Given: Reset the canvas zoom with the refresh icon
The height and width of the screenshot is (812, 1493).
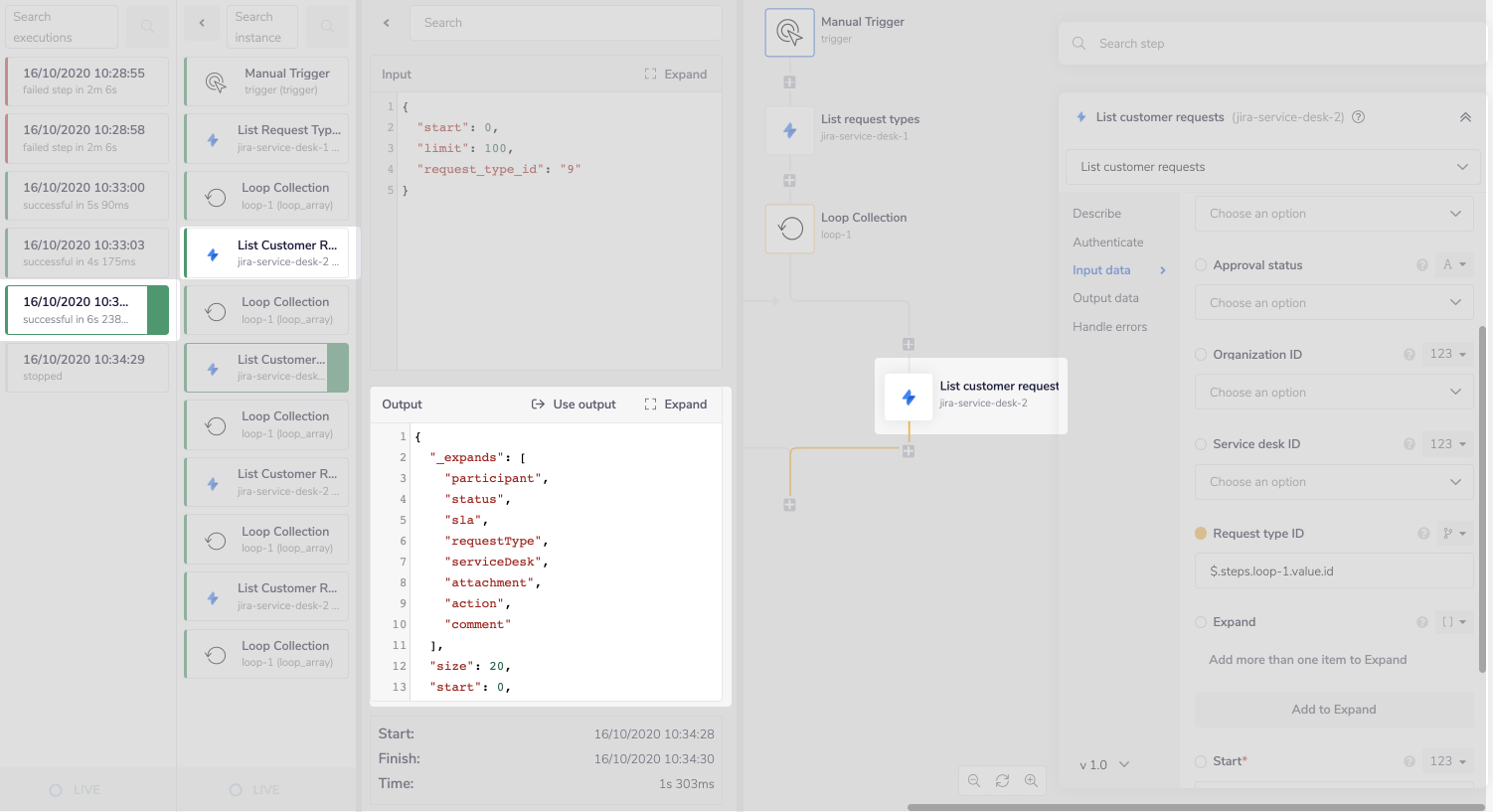Looking at the screenshot, I should pyautogui.click(x=1002, y=781).
